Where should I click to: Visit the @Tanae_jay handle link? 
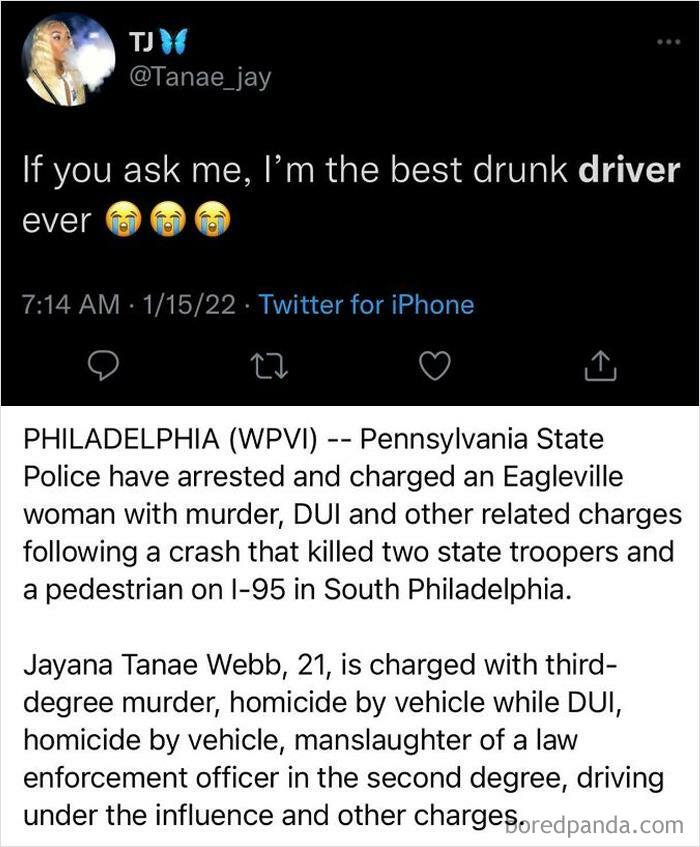coord(200,78)
